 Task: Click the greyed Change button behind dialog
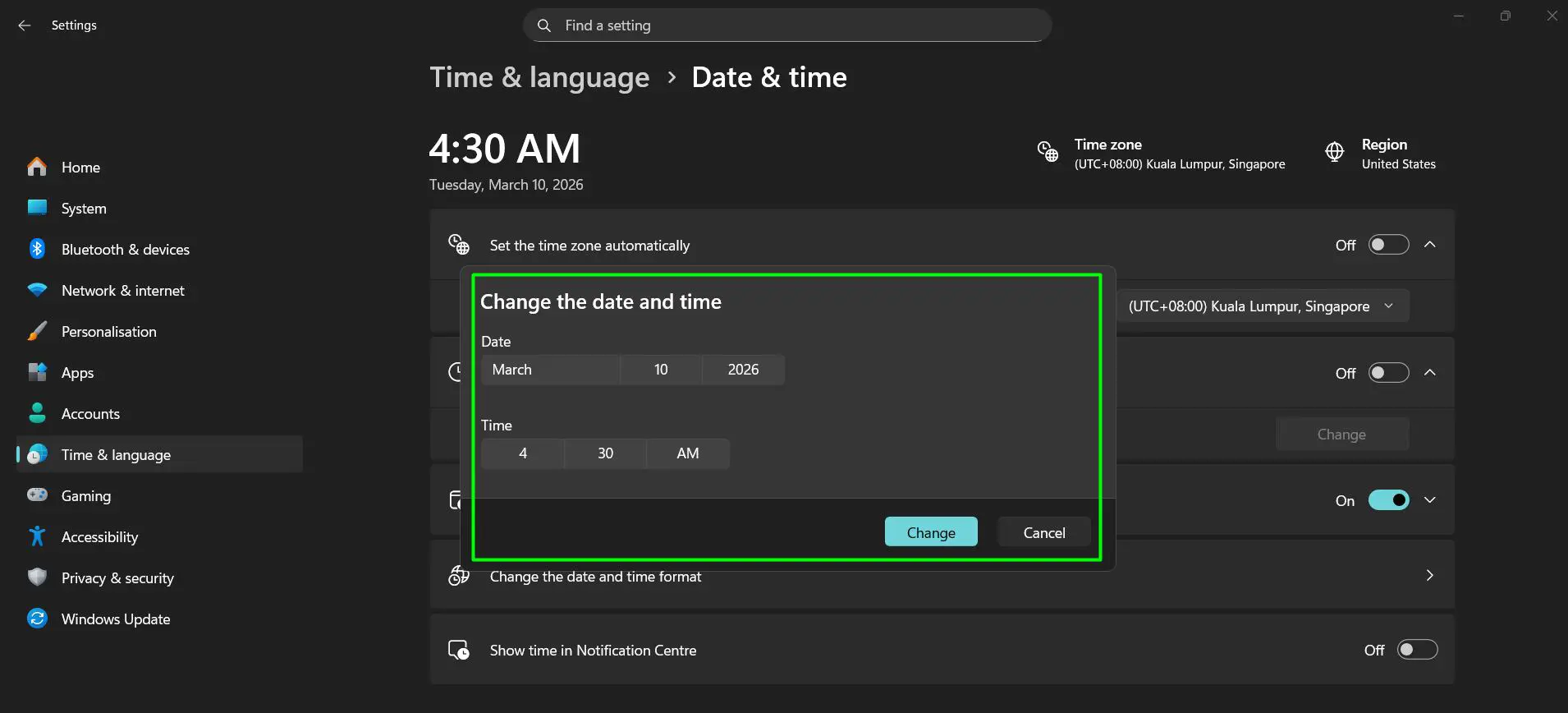[1342, 434]
